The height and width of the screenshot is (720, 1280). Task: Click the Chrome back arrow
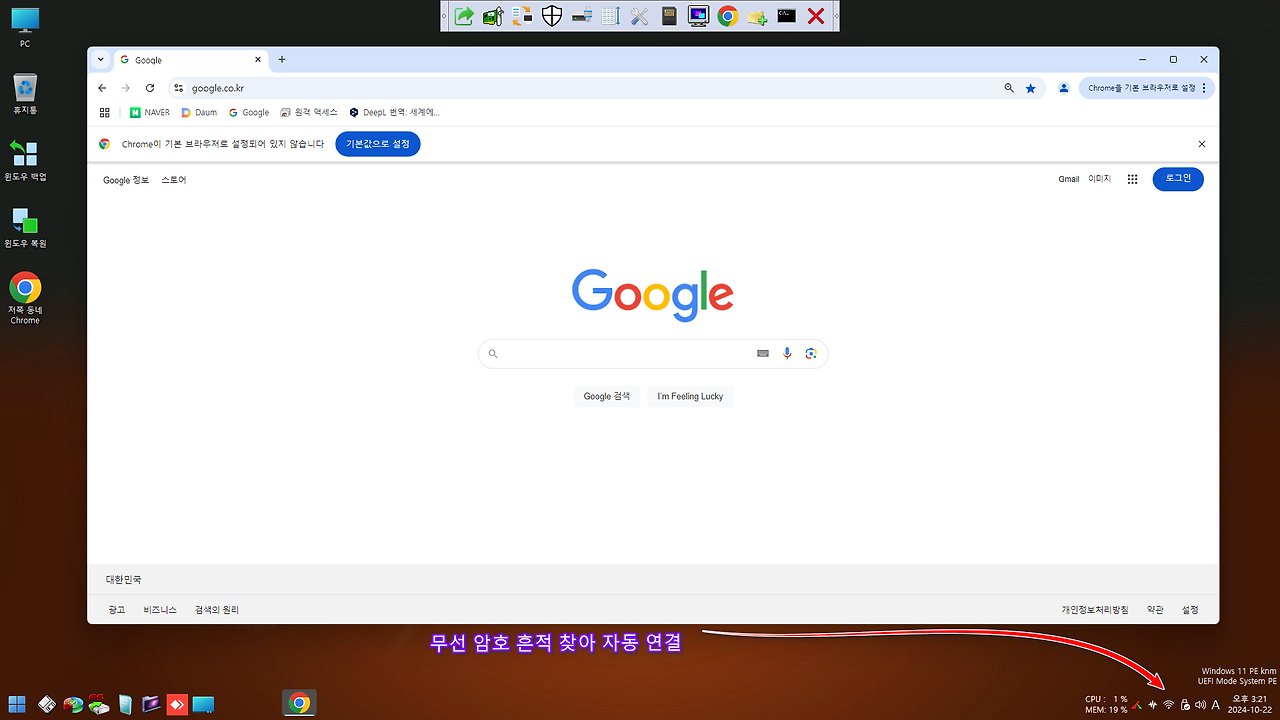[102, 88]
